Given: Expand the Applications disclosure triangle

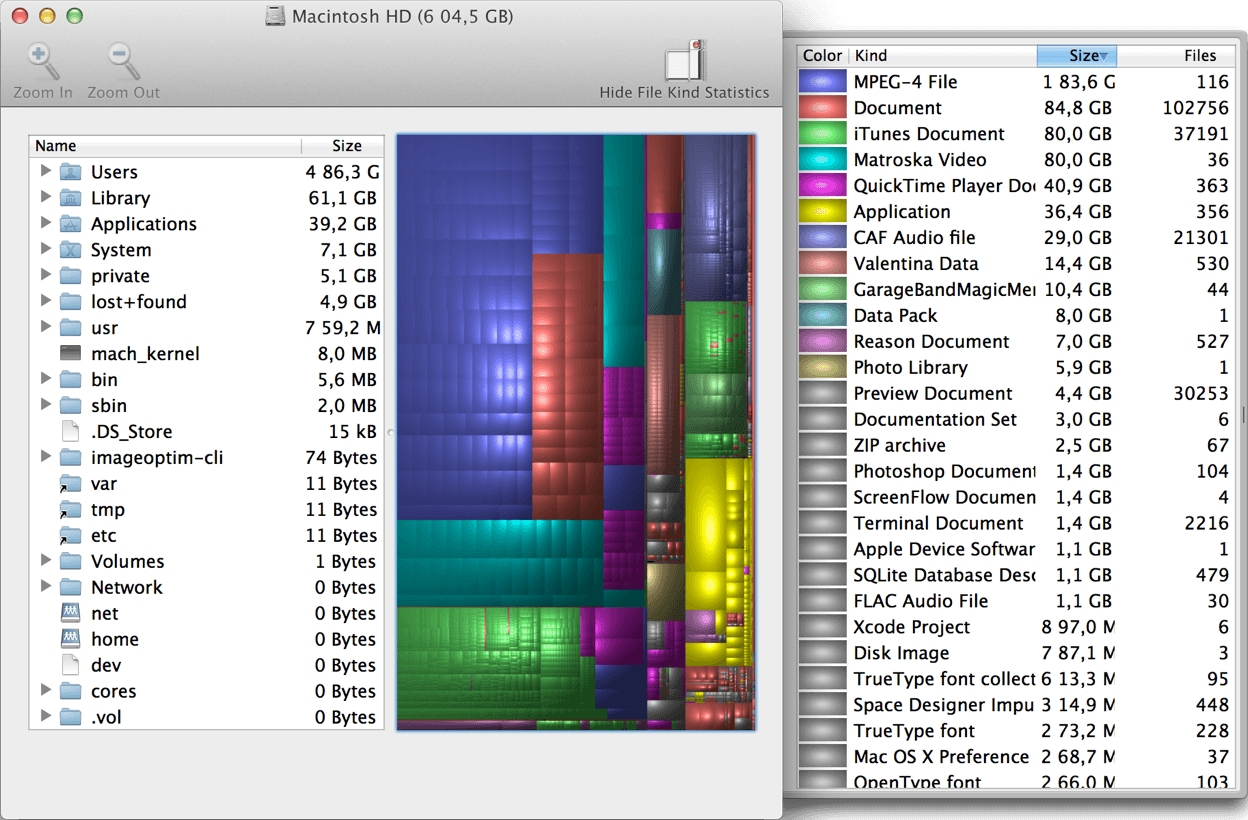Looking at the screenshot, I should click(x=45, y=223).
